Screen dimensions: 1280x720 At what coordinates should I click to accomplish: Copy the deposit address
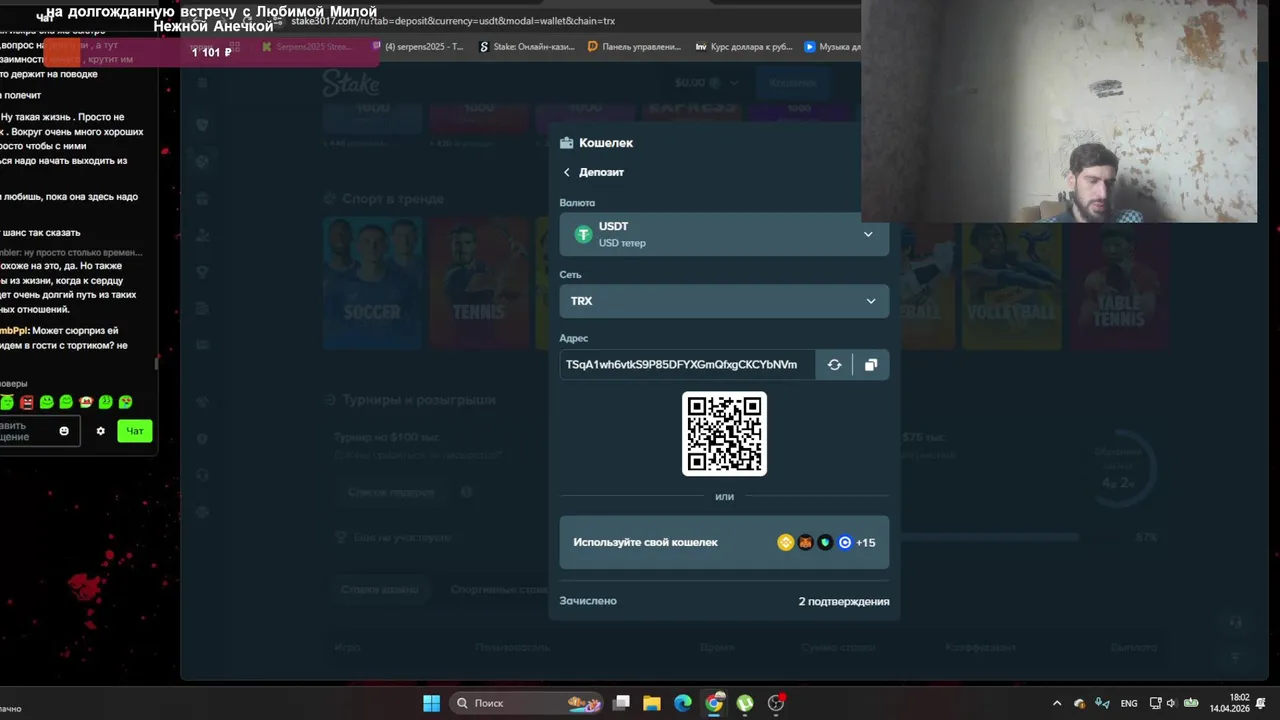871,365
